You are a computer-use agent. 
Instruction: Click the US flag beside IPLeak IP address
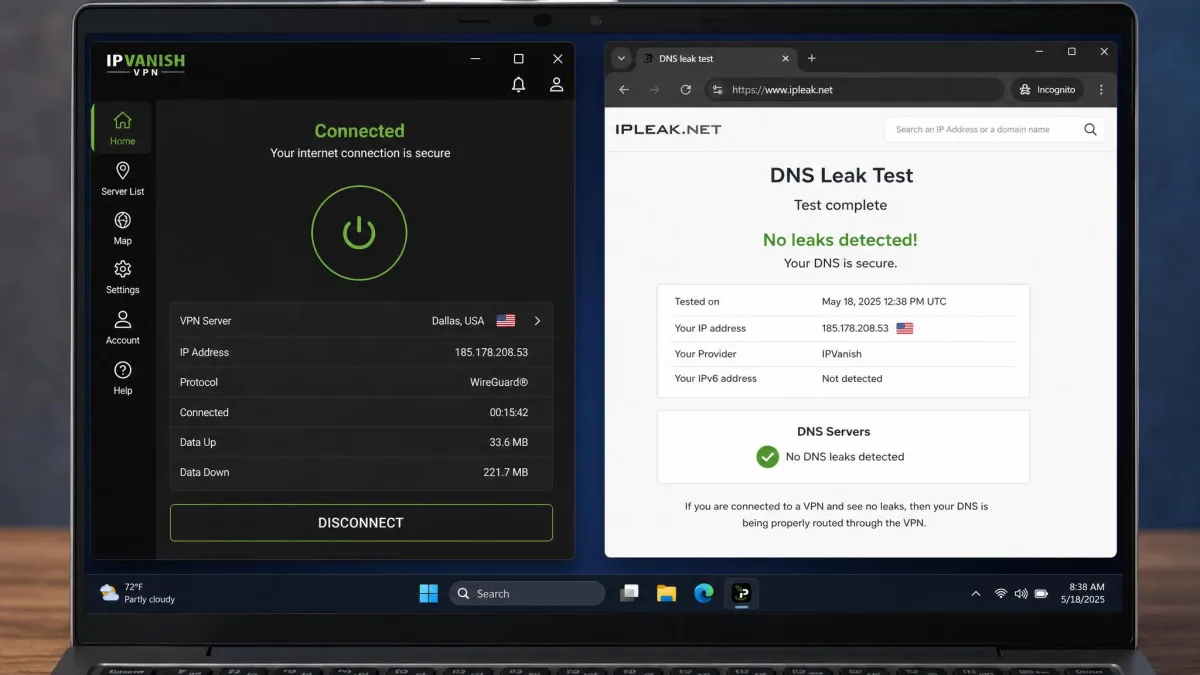(905, 328)
